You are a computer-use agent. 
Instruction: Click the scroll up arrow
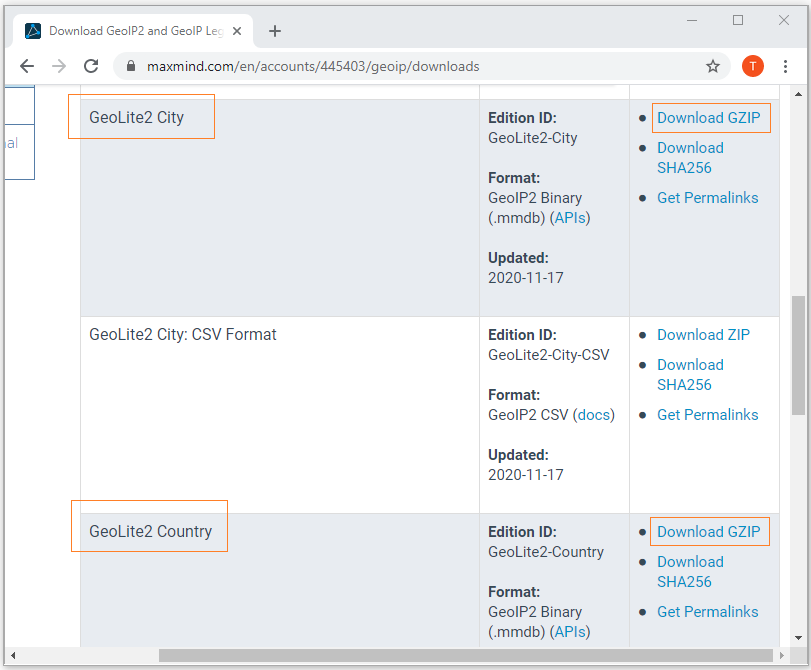798,94
